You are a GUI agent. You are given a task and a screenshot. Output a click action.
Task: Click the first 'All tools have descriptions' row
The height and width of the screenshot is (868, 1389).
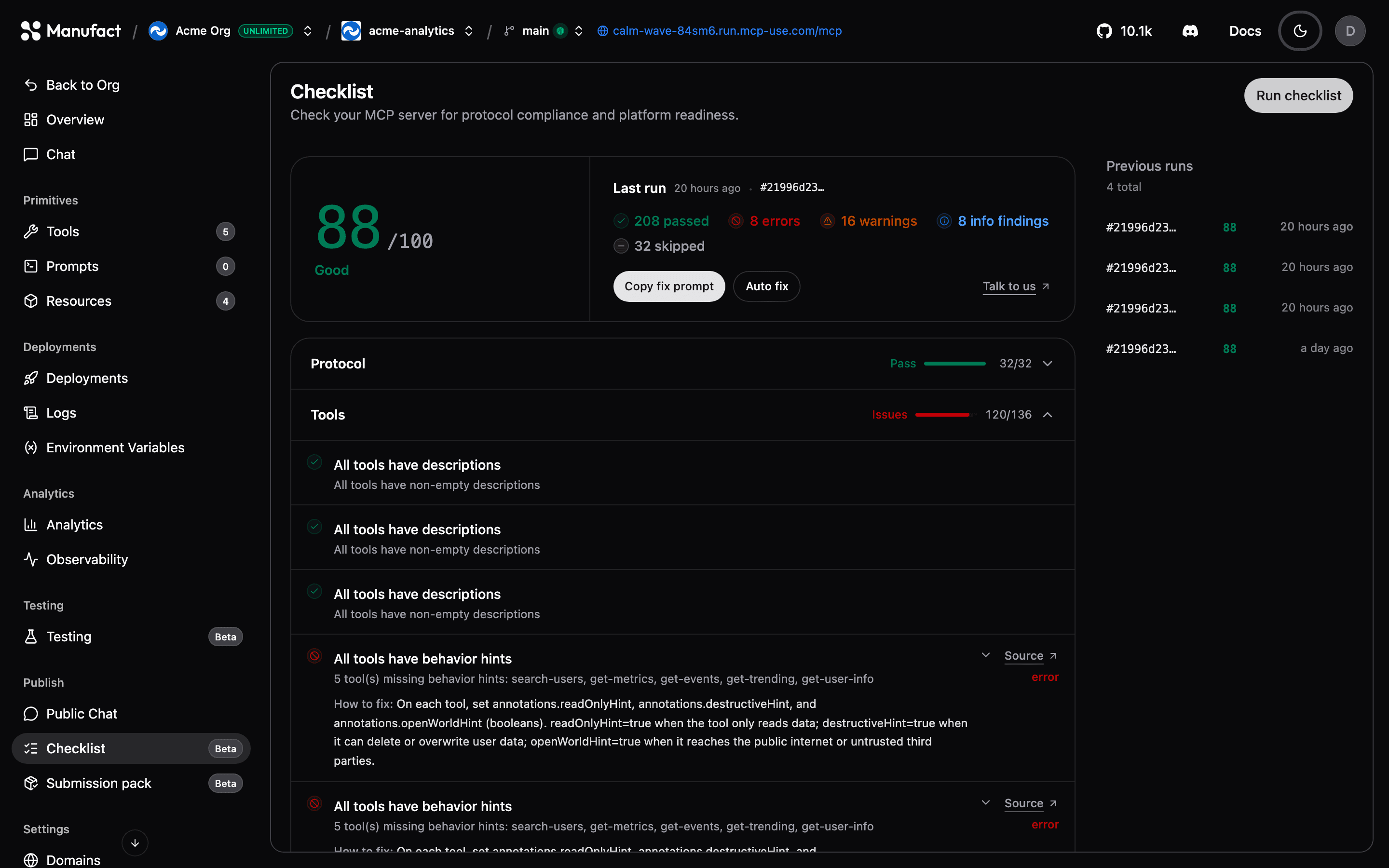682,474
